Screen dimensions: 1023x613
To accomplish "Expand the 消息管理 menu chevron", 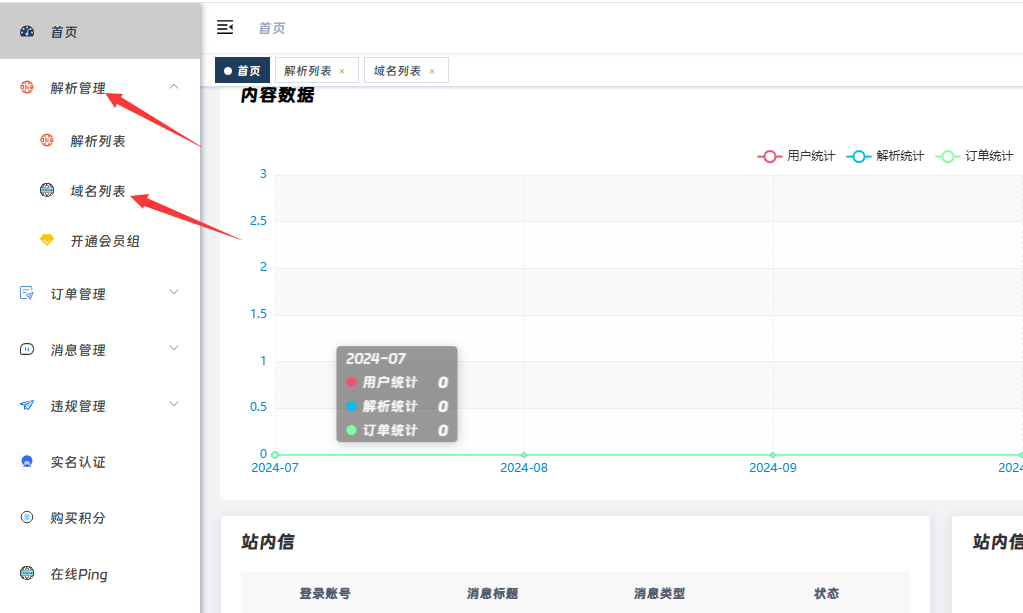I will (x=174, y=348).
